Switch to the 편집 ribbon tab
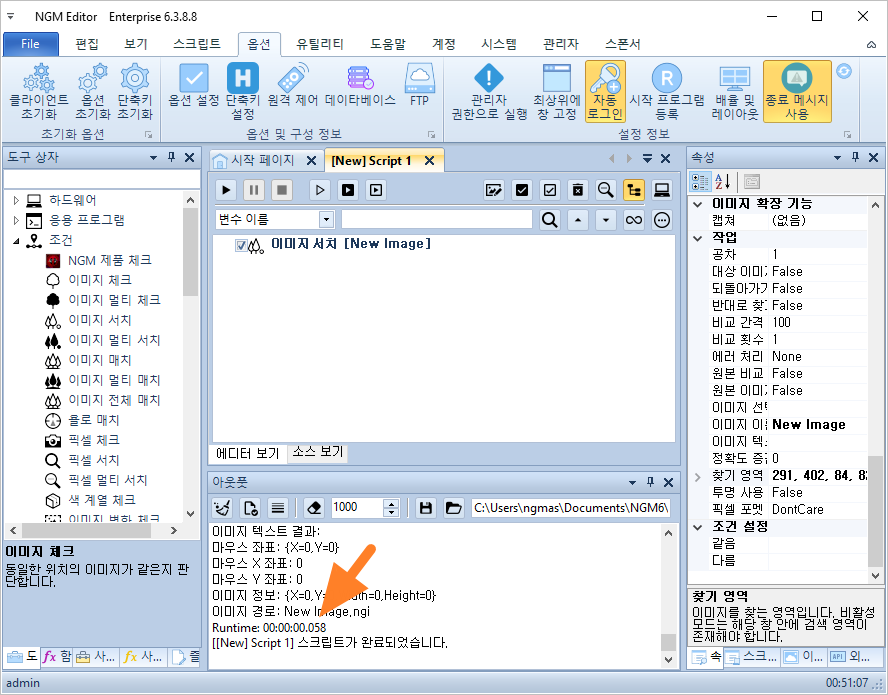 point(87,44)
